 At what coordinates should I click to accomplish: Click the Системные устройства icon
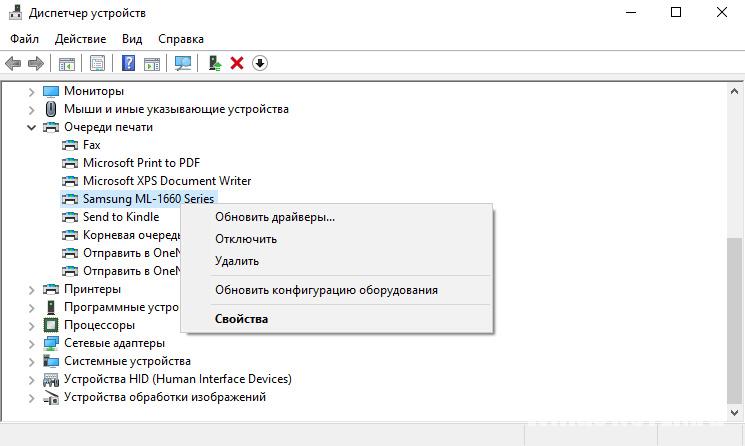[51, 361]
